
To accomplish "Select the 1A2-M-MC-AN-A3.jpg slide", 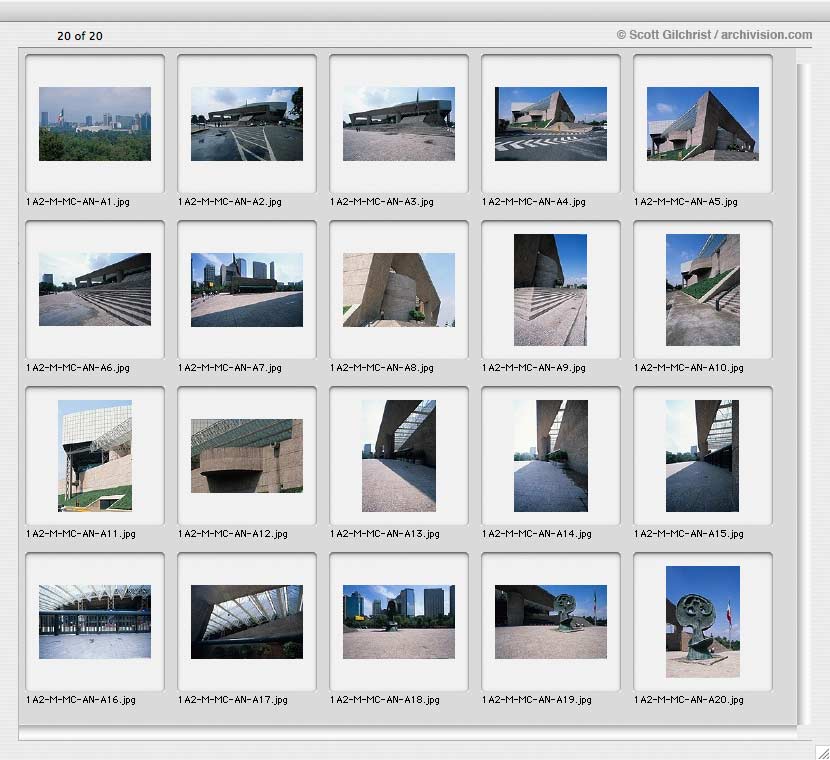I will pos(399,124).
